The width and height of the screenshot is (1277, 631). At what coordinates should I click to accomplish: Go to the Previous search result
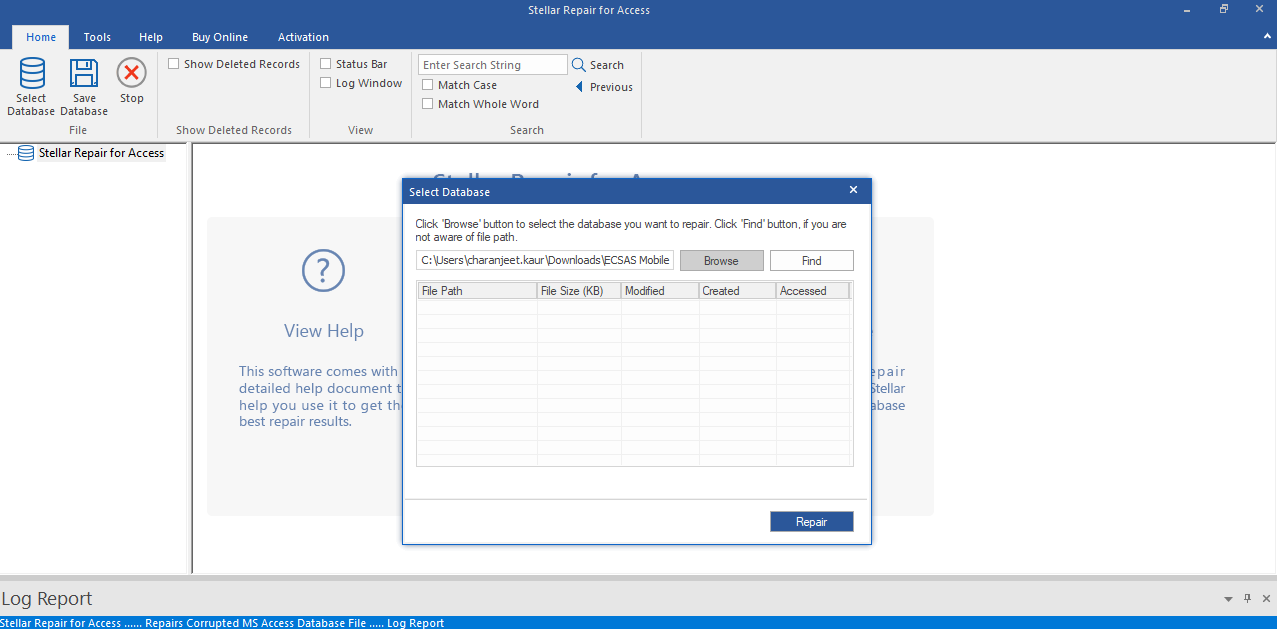click(x=605, y=87)
